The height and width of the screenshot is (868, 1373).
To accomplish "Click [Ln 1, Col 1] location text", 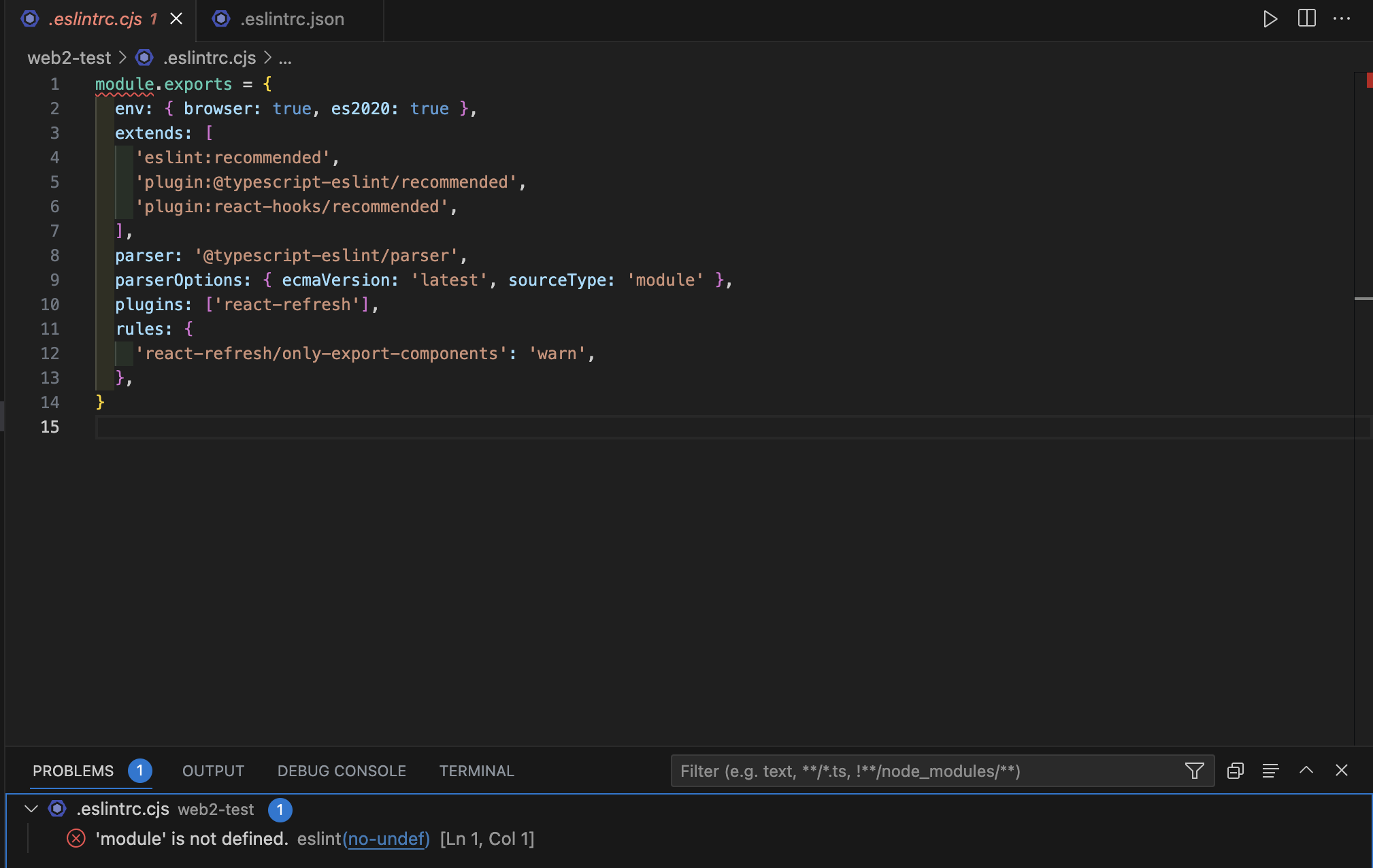I will pyautogui.click(x=487, y=839).
